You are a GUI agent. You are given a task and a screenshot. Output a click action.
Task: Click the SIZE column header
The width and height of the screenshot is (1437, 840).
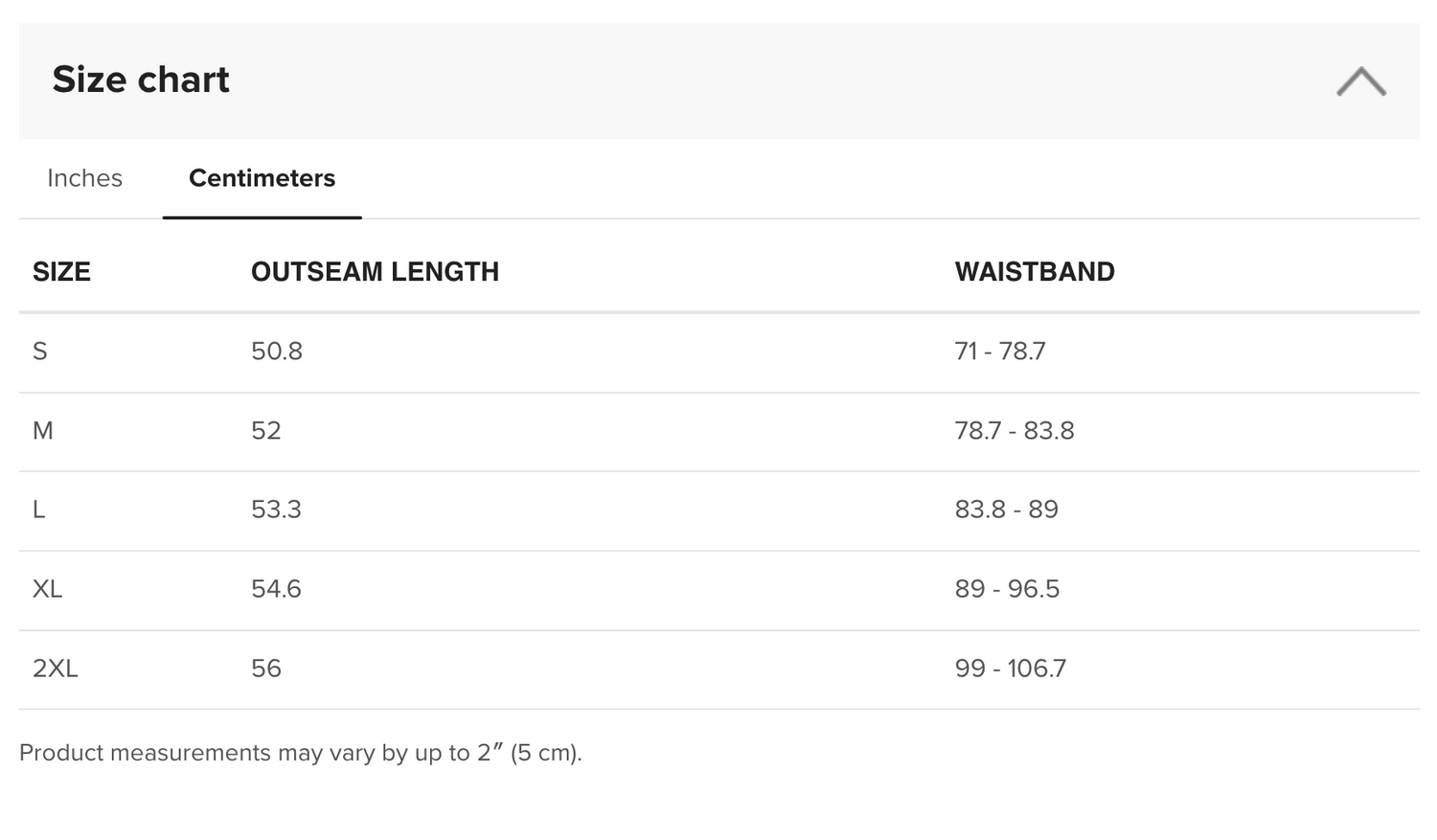coord(61,272)
